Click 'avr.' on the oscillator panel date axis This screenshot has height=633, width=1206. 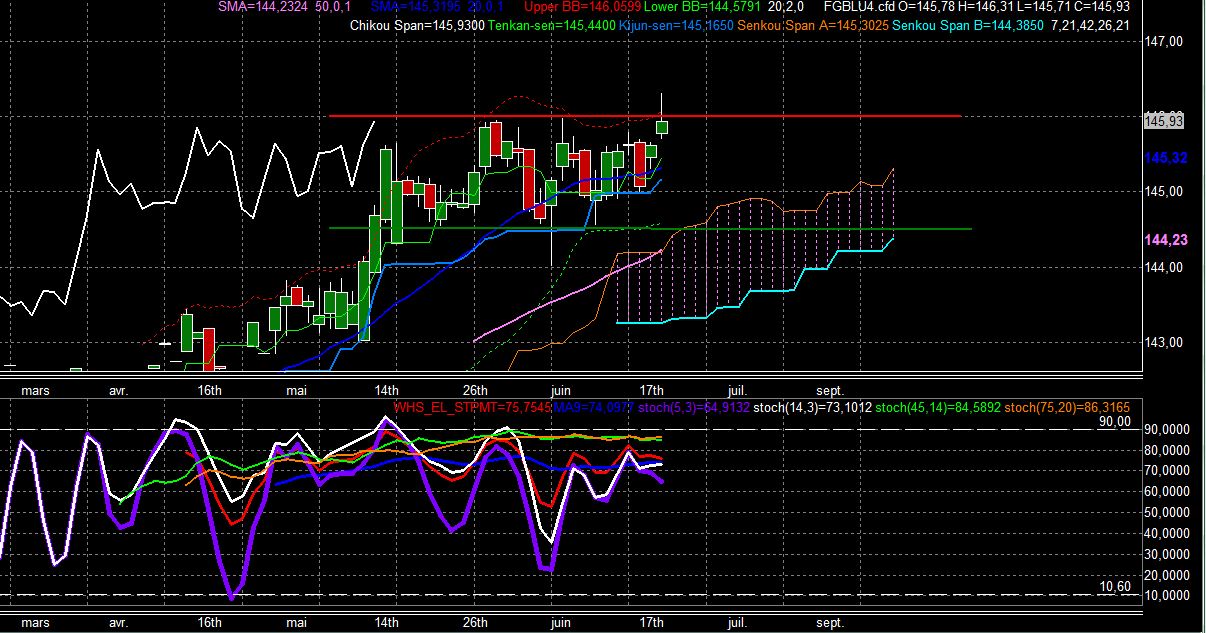pos(118,622)
